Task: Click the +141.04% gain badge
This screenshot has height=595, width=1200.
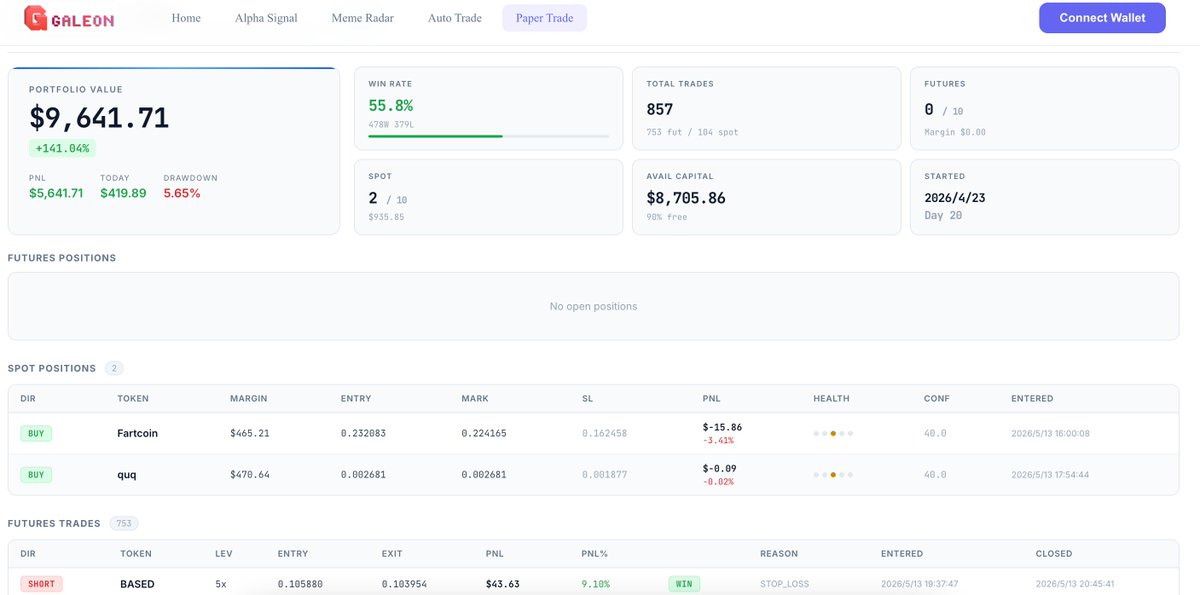Action: [61, 148]
